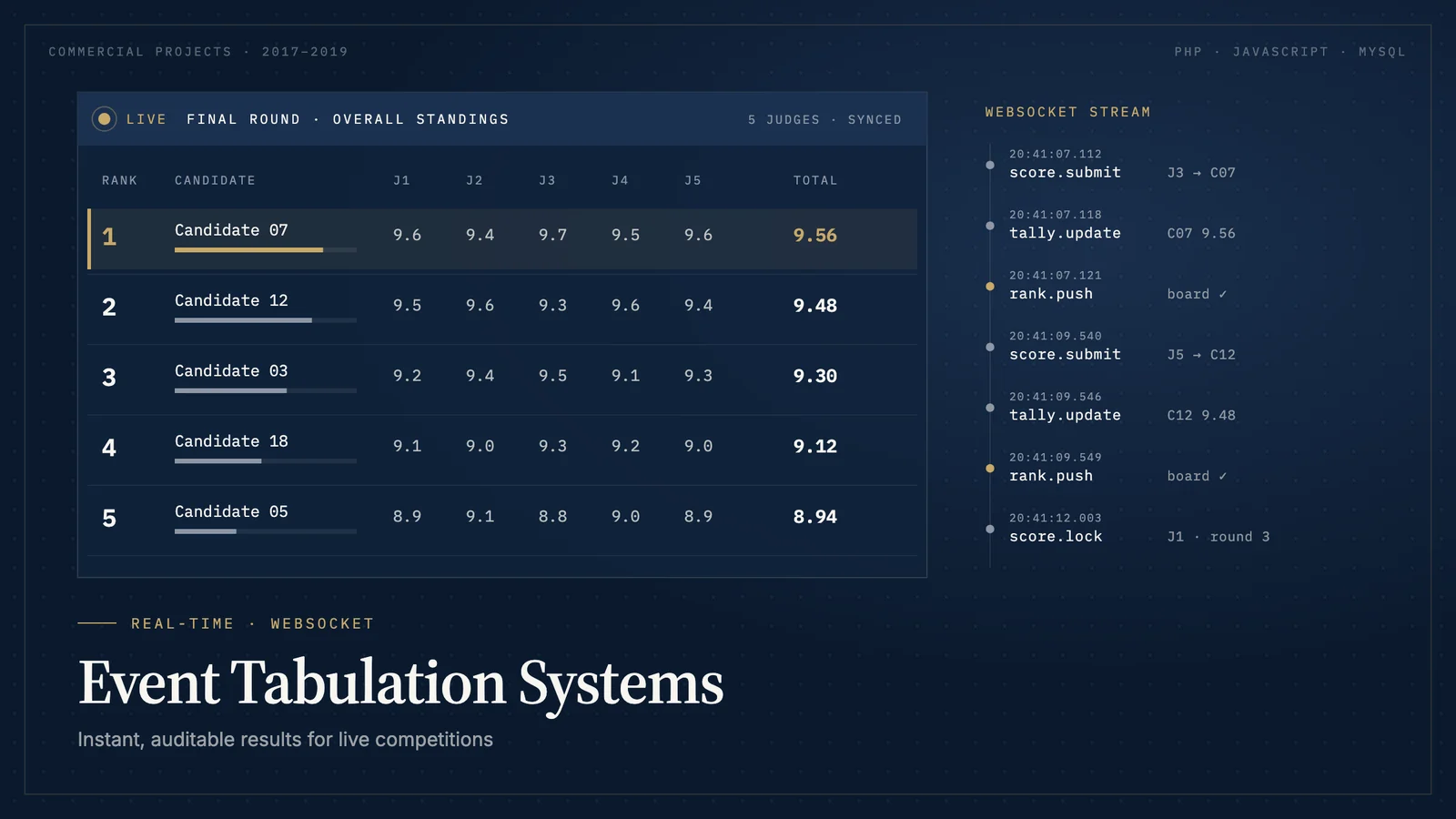Image resolution: width=1456 pixels, height=819 pixels.
Task: Click total score 8.94
Action: 815,517
